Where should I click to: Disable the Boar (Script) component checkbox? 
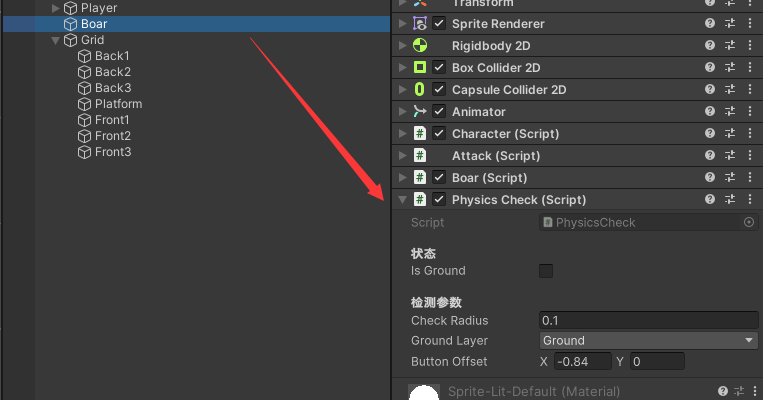tap(439, 178)
